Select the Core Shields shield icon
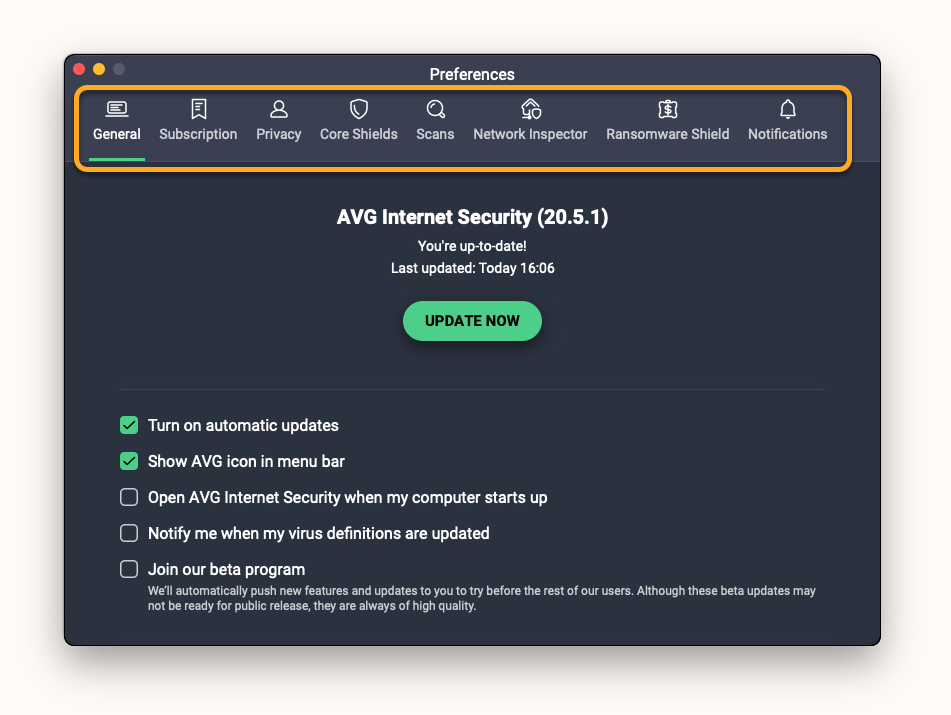The width and height of the screenshot is (951, 715). tap(359, 109)
